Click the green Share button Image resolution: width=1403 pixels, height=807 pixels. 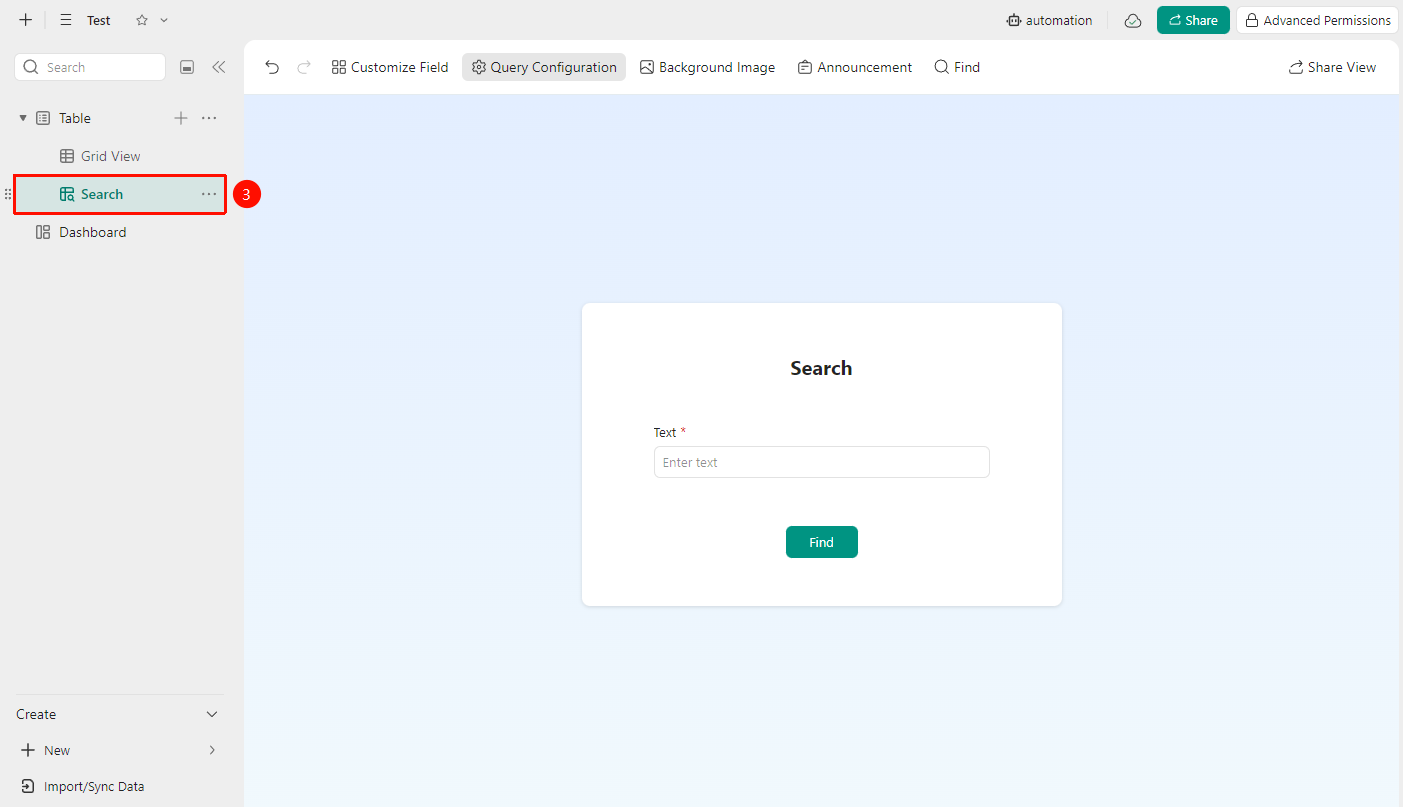1193,20
